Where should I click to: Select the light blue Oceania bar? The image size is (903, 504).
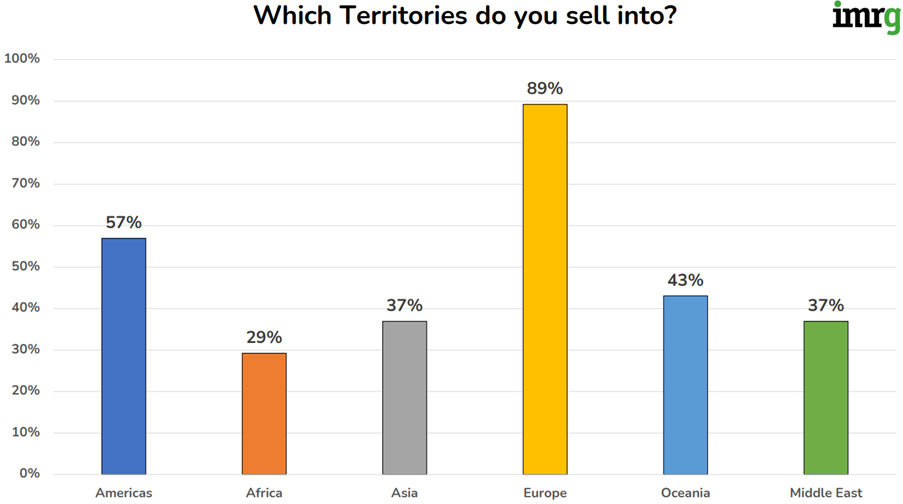(x=685, y=384)
